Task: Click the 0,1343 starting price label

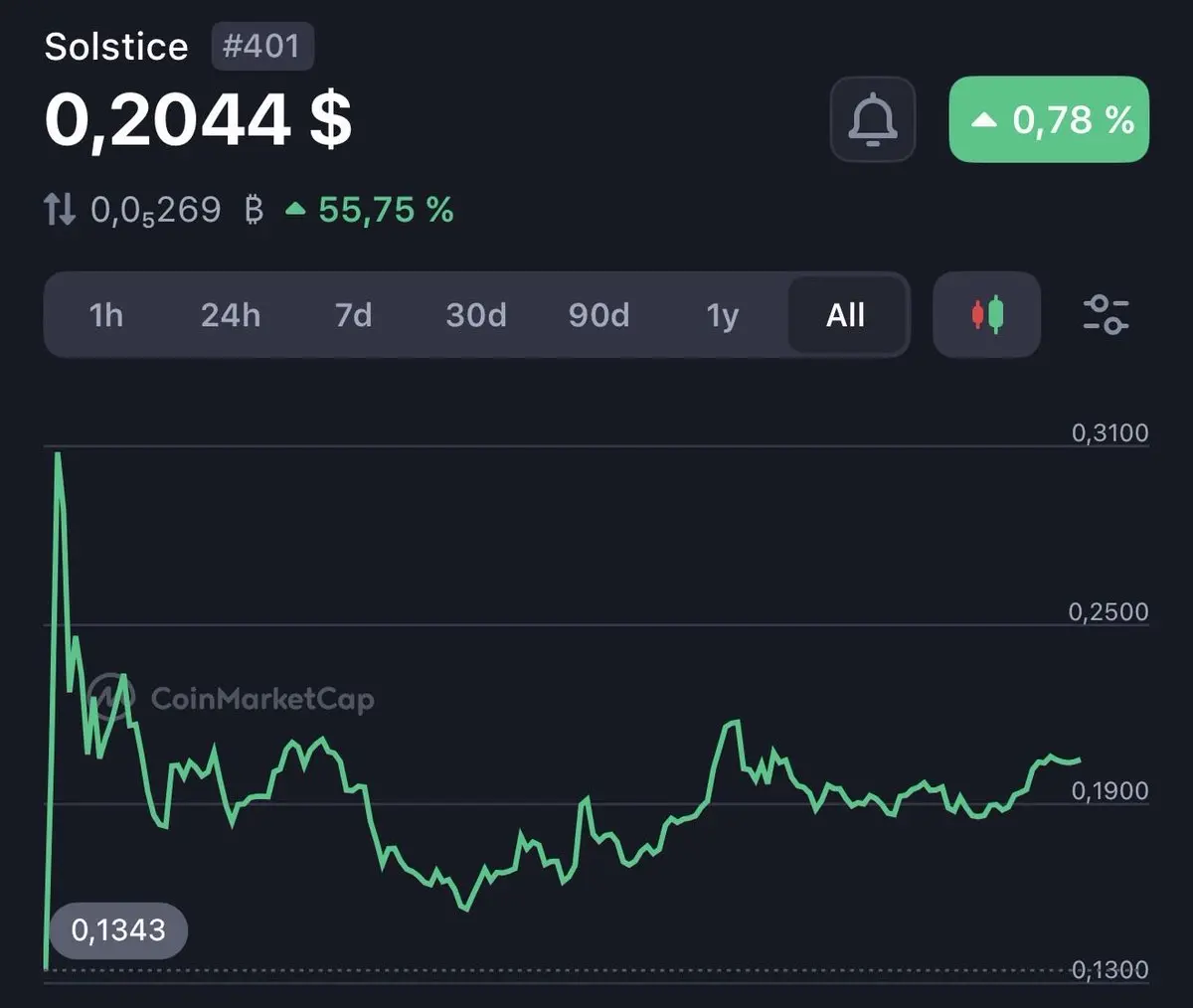Action: tap(118, 930)
